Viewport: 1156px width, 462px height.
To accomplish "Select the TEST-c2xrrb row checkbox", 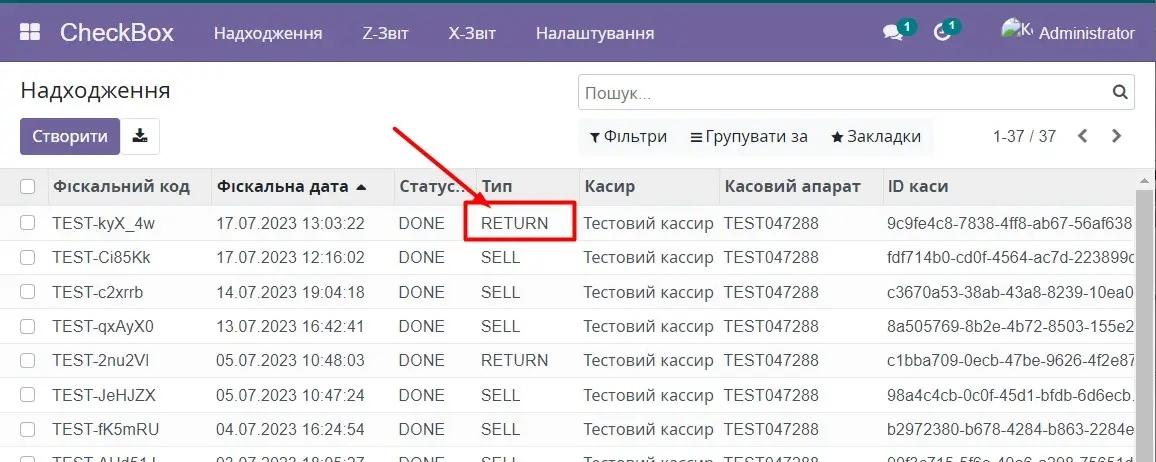I will [x=28, y=292].
